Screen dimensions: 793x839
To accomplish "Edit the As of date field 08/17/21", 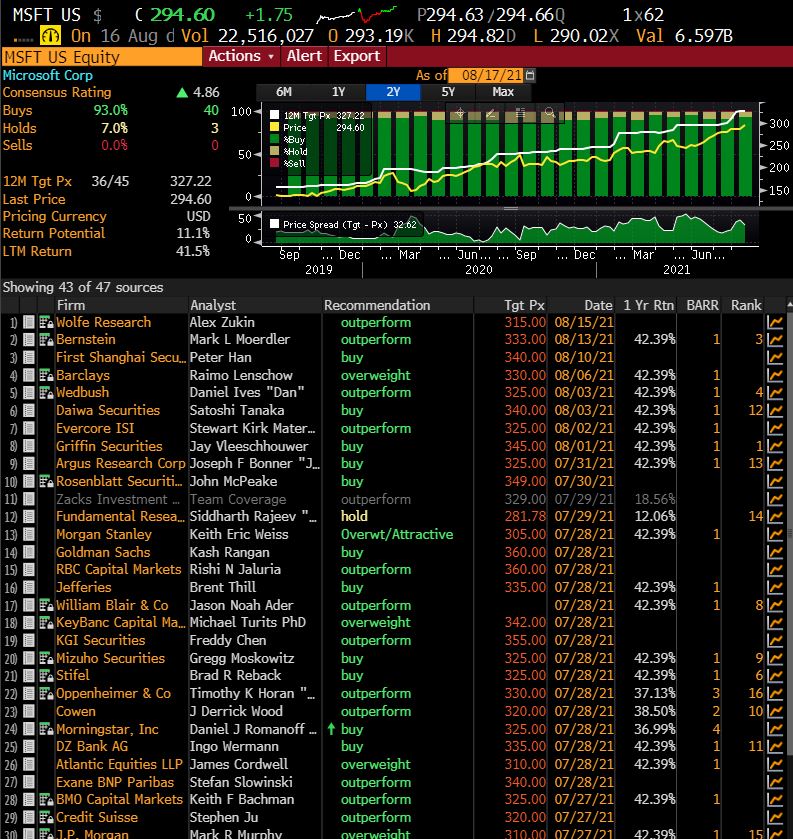I will 487,75.
